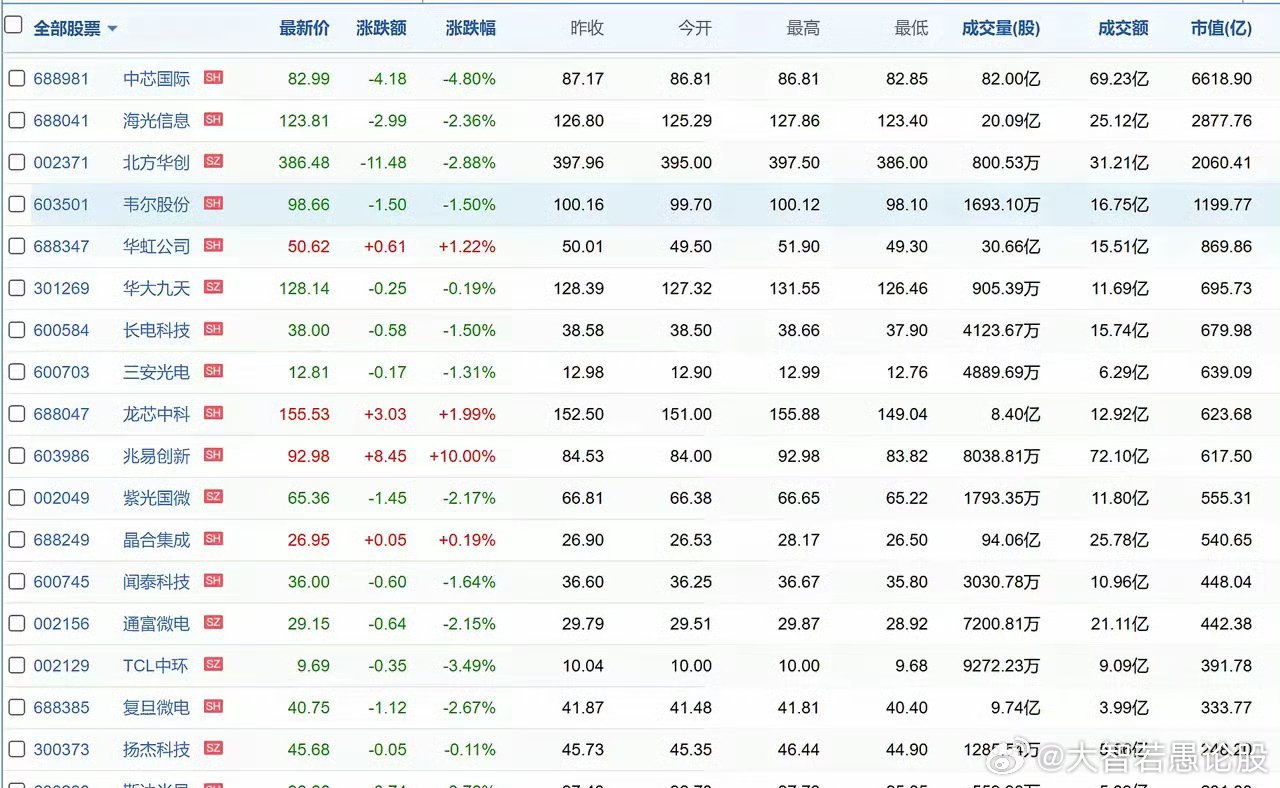Select turnover 72.10亿 of 兆易创新
Viewport: 1280px width, 788px height.
tap(1119, 457)
